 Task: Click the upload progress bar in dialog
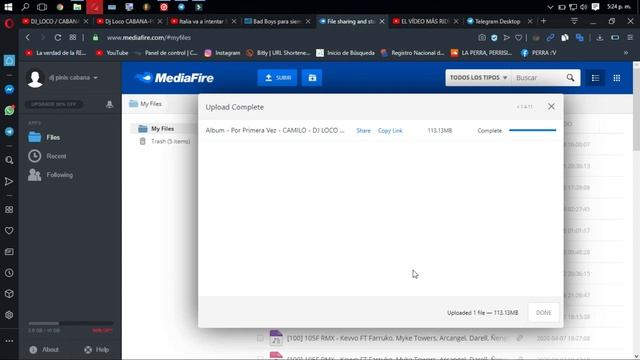pos(532,130)
